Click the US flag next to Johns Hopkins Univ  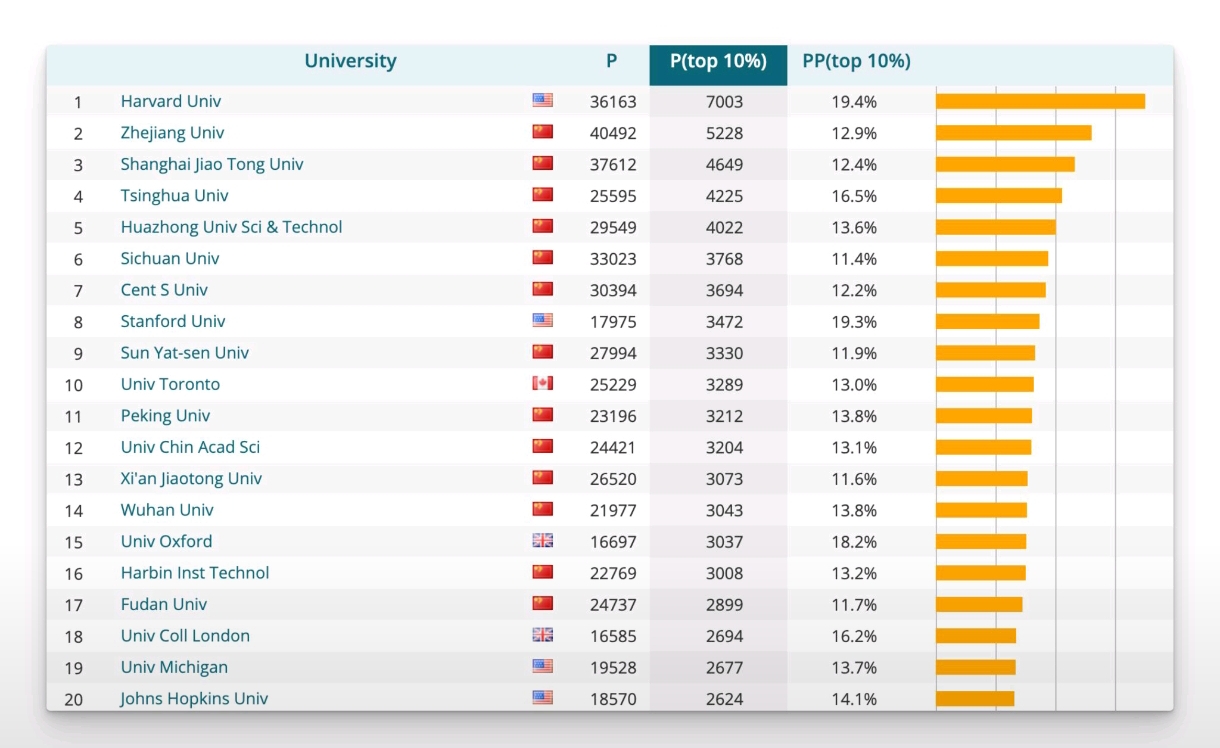tap(542, 697)
